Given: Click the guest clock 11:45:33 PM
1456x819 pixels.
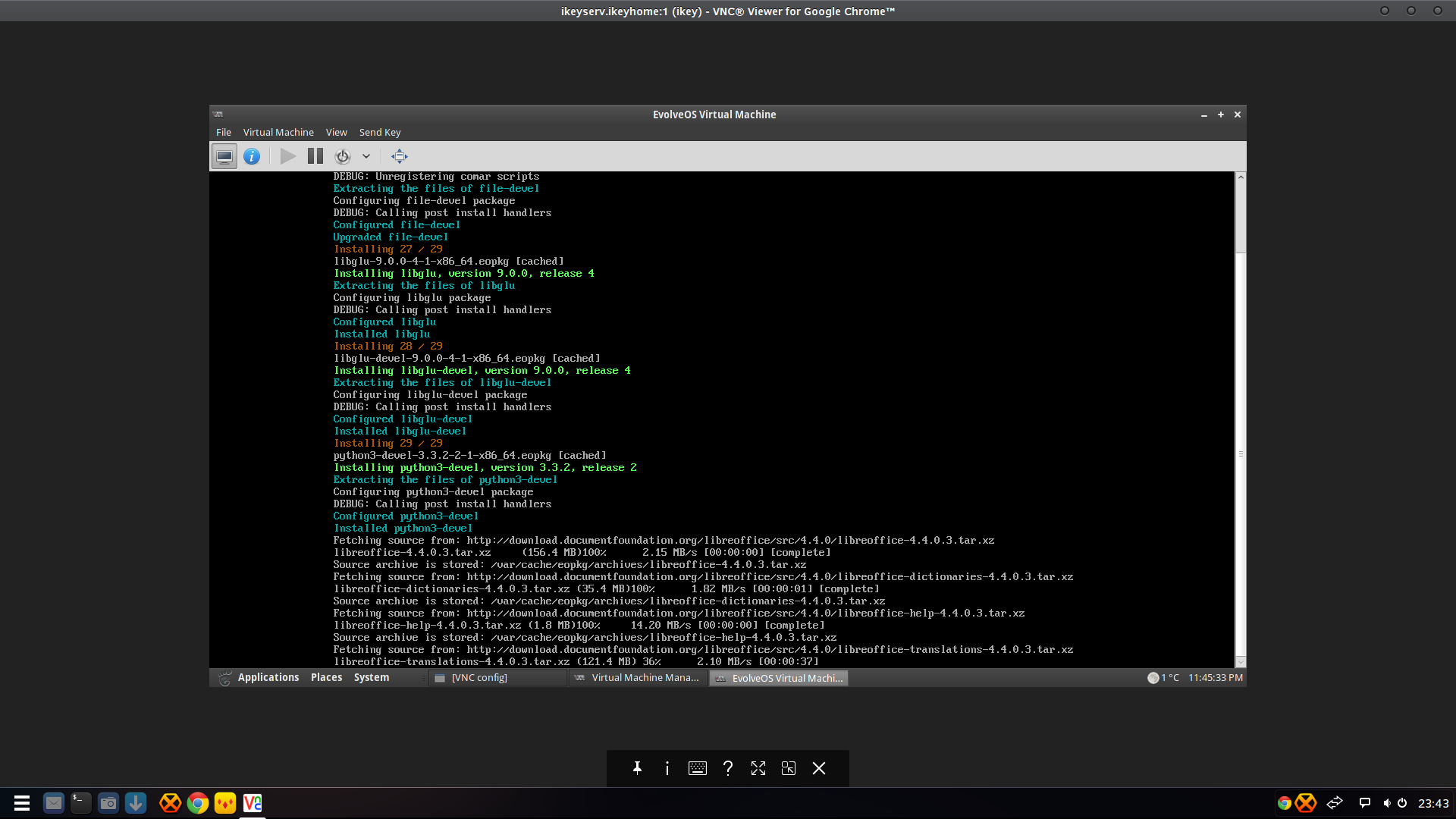Looking at the screenshot, I should [1216, 678].
